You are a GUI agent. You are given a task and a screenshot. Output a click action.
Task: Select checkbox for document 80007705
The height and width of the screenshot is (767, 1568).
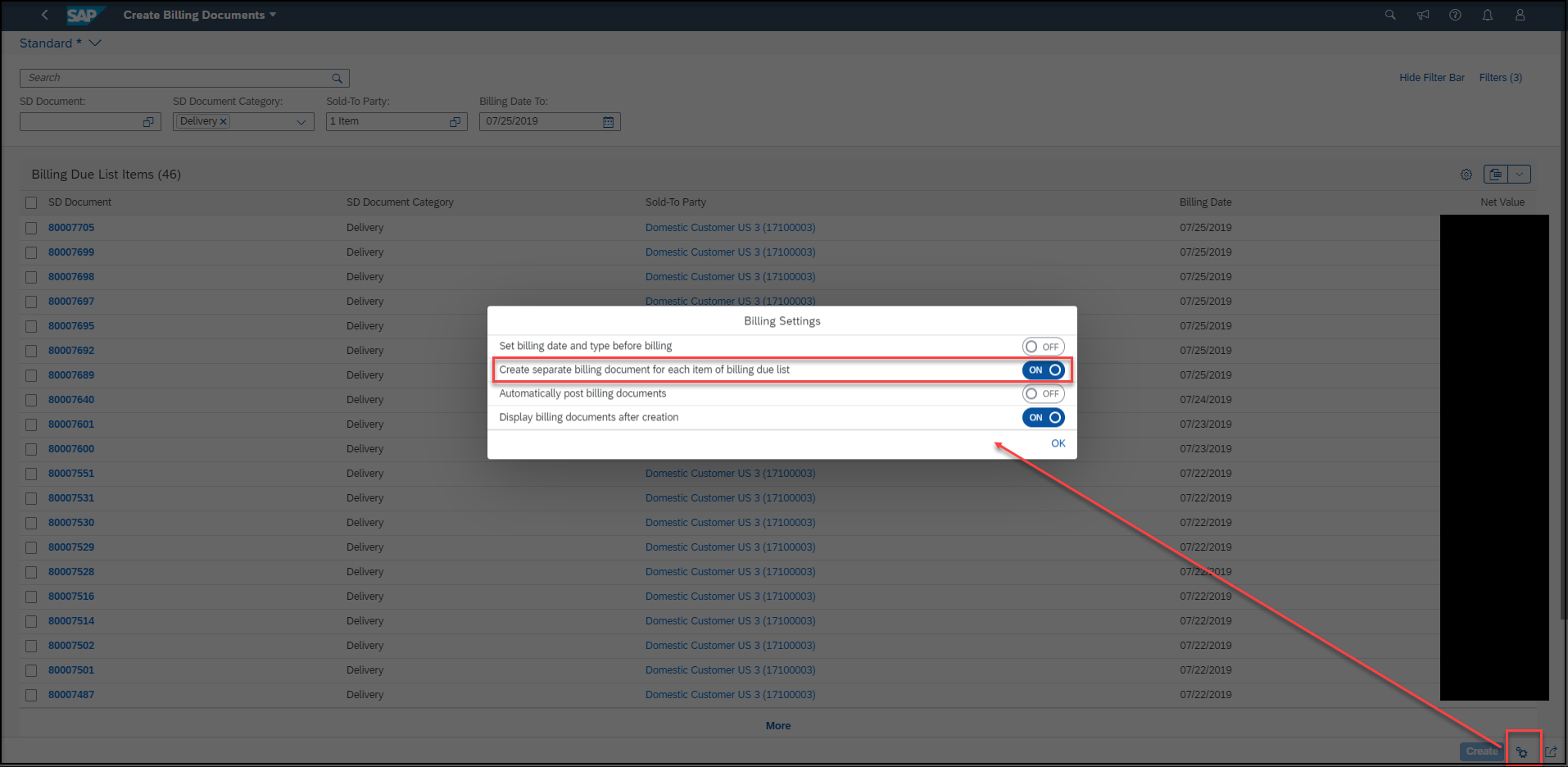(x=31, y=228)
